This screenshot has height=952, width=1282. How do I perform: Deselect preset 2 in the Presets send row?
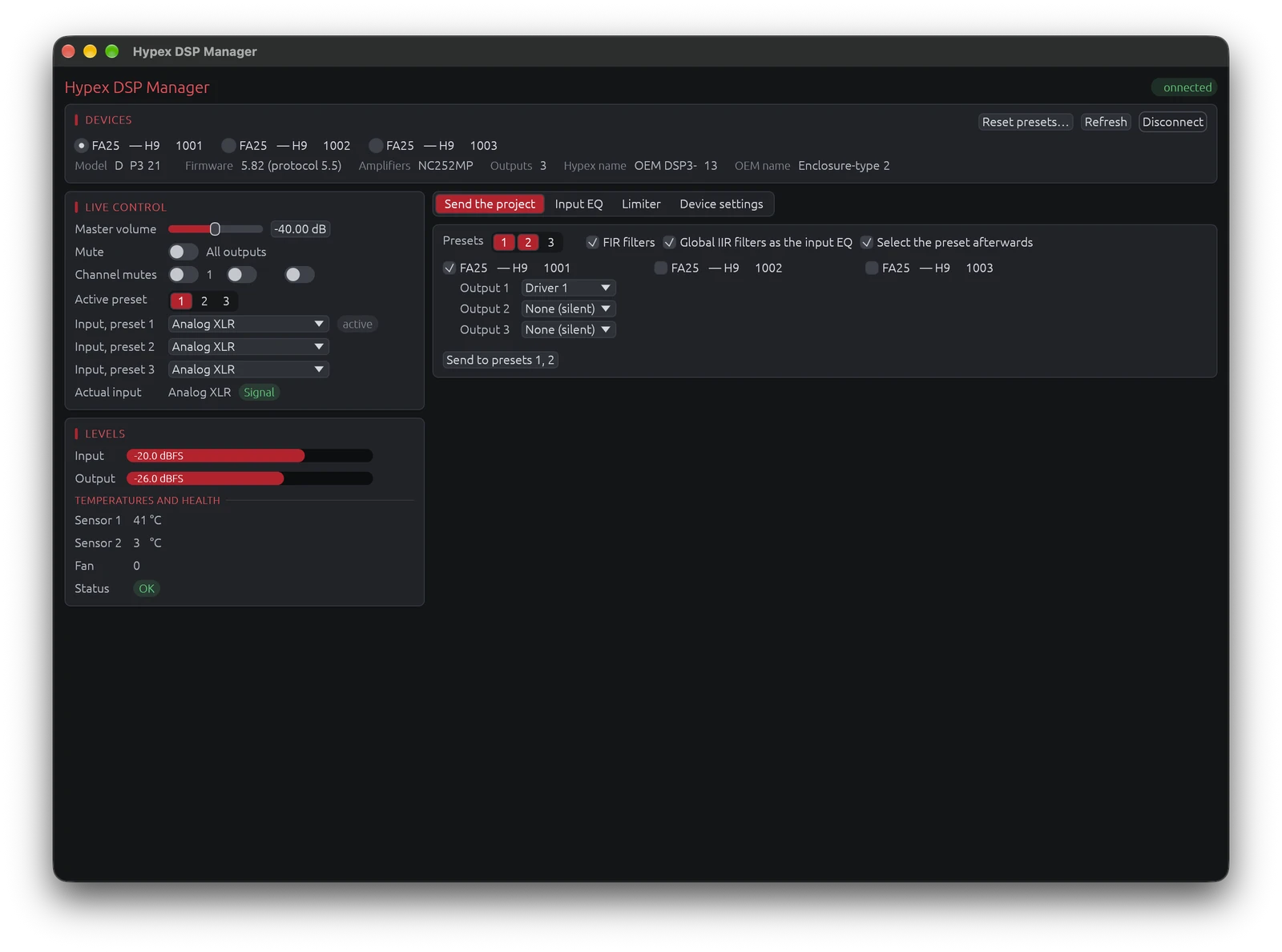[528, 243]
